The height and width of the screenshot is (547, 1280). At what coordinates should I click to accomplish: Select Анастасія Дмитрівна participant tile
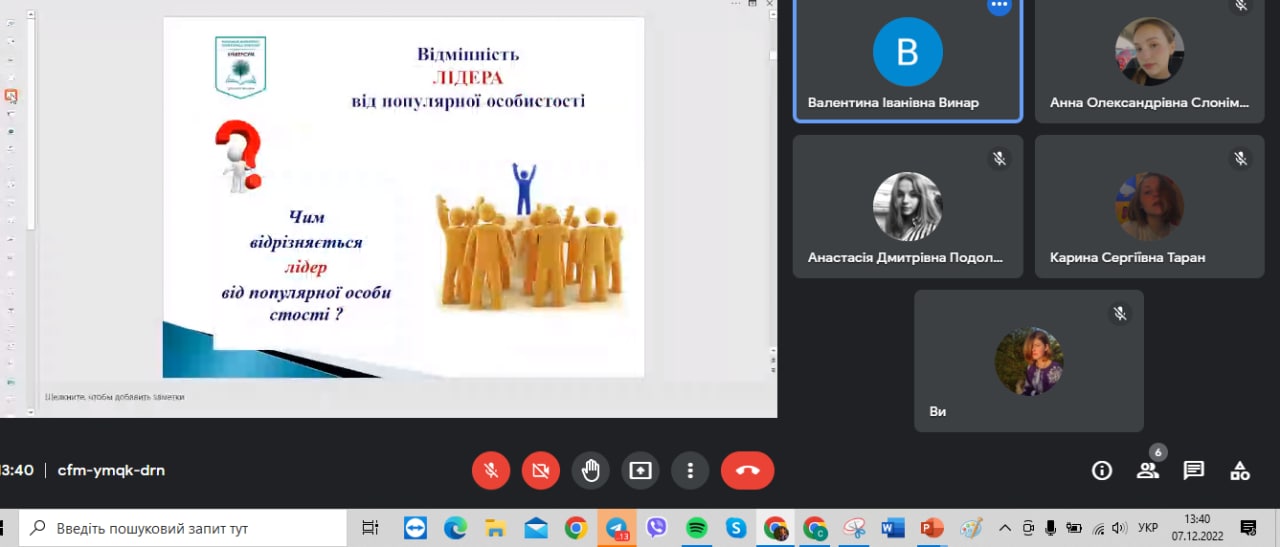pos(908,207)
